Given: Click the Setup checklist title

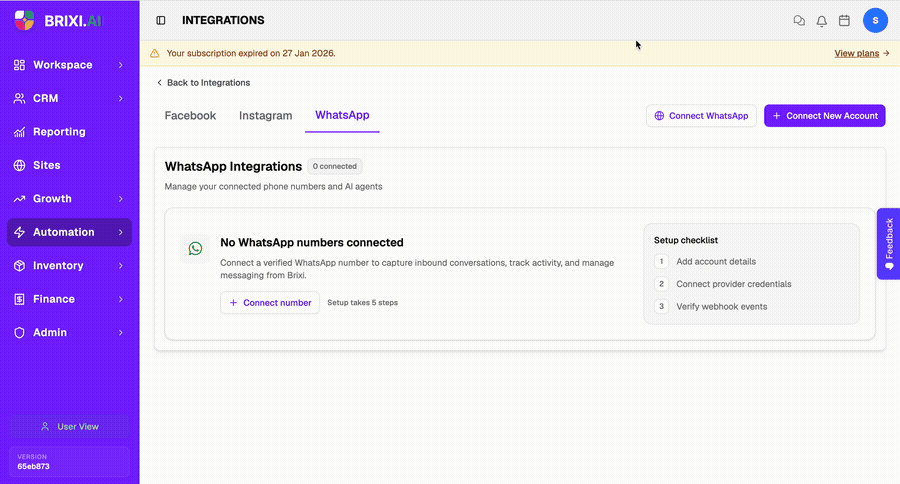Looking at the screenshot, I should pyautogui.click(x=686, y=241).
